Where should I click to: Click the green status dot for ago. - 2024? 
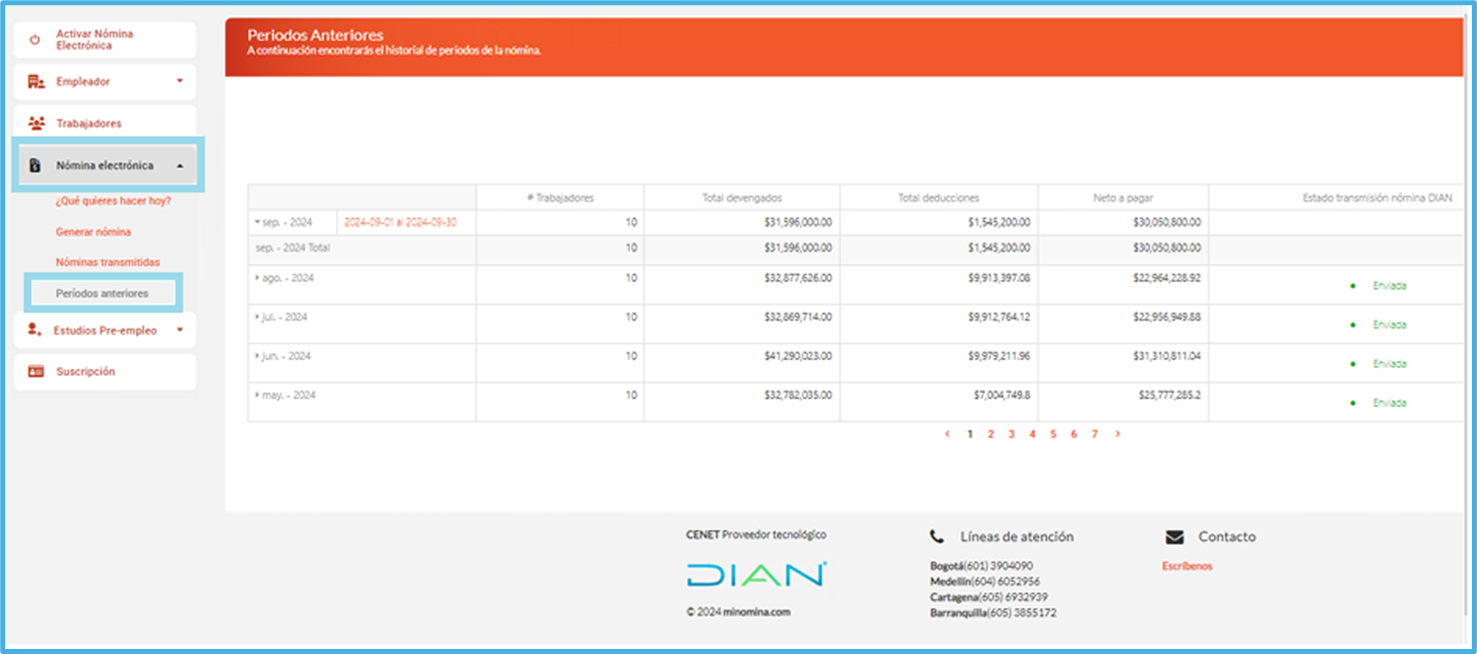(x=1353, y=286)
